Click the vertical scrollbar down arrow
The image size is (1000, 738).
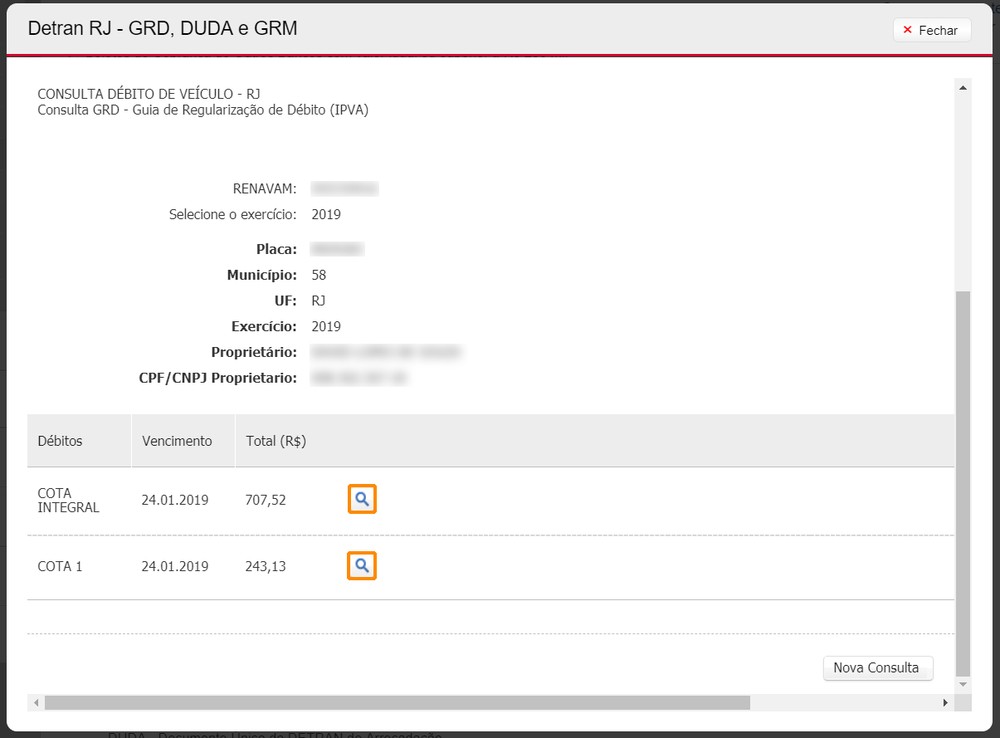(x=962, y=684)
